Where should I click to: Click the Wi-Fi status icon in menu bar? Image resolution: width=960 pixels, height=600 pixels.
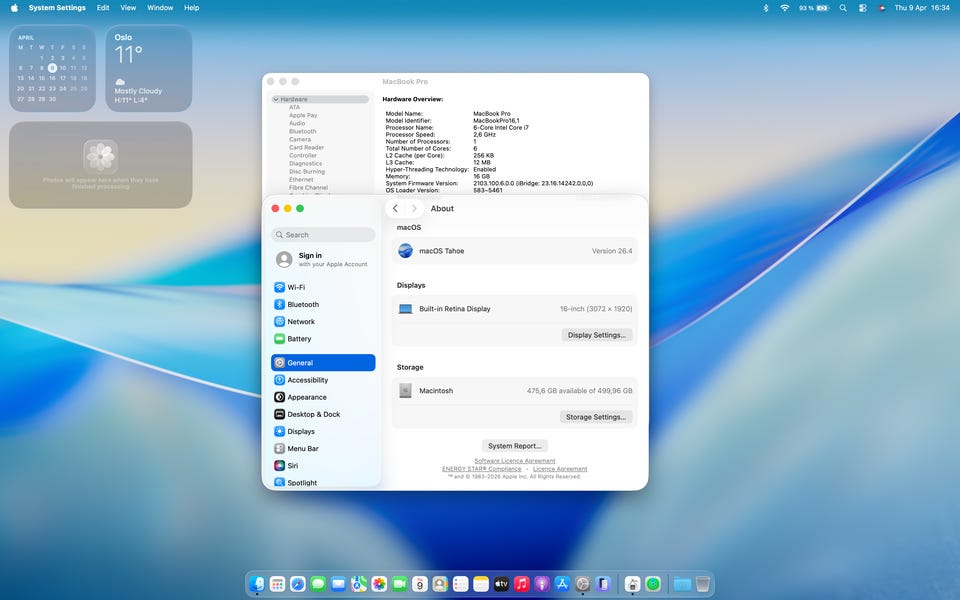coord(784,8)
